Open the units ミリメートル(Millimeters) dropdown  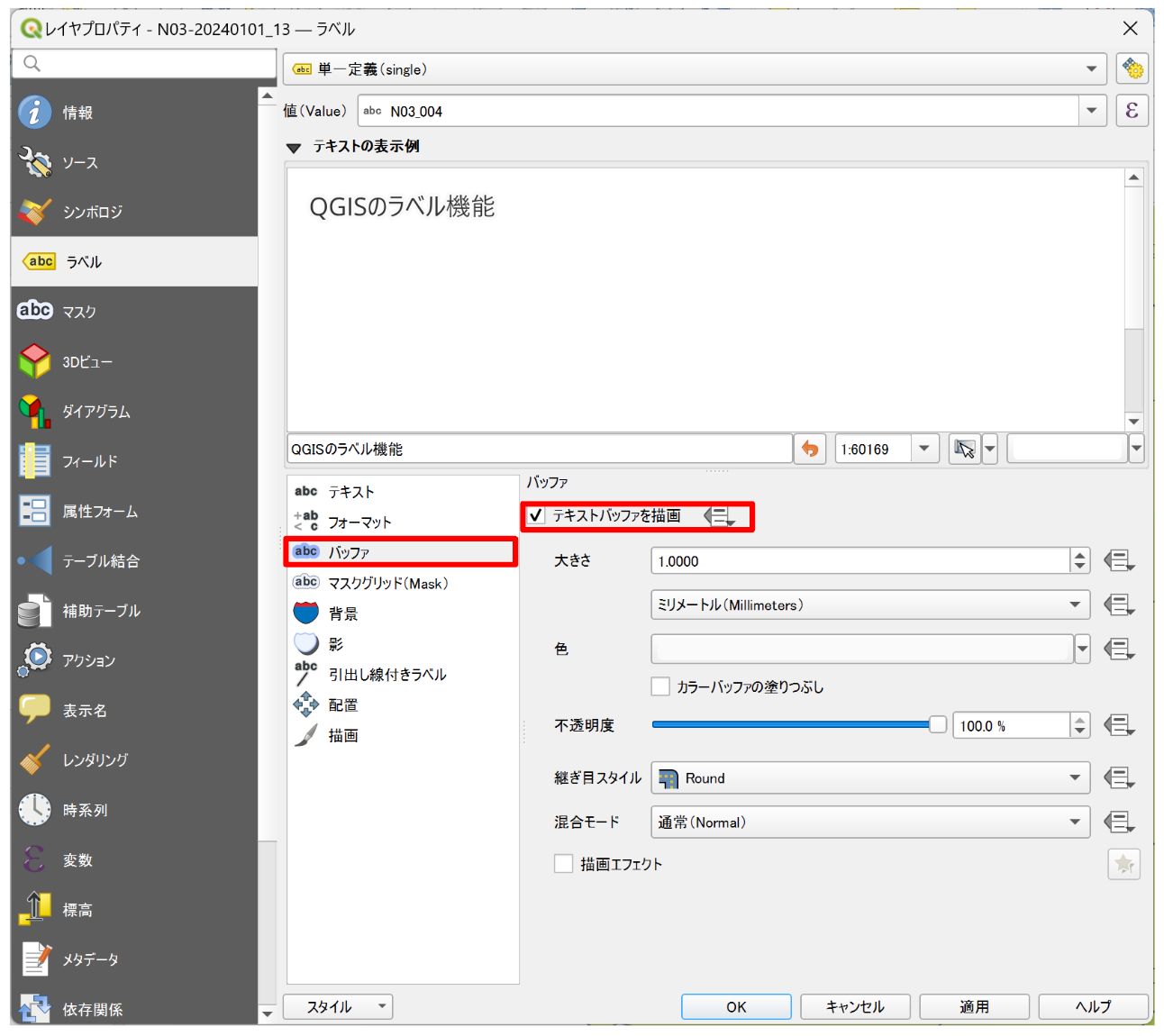(870, 604)
